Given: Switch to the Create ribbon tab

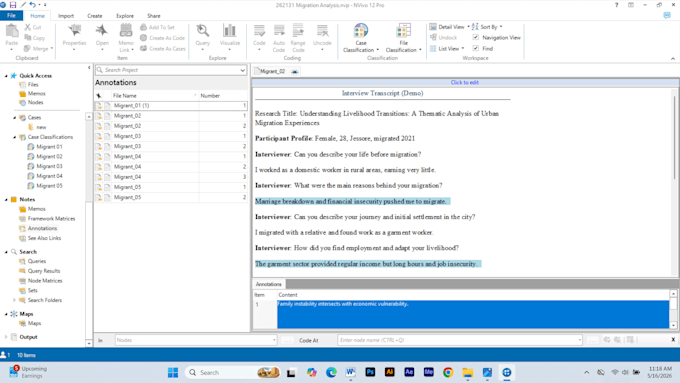Looking at the screenshot, I should (x=95, y=16).
